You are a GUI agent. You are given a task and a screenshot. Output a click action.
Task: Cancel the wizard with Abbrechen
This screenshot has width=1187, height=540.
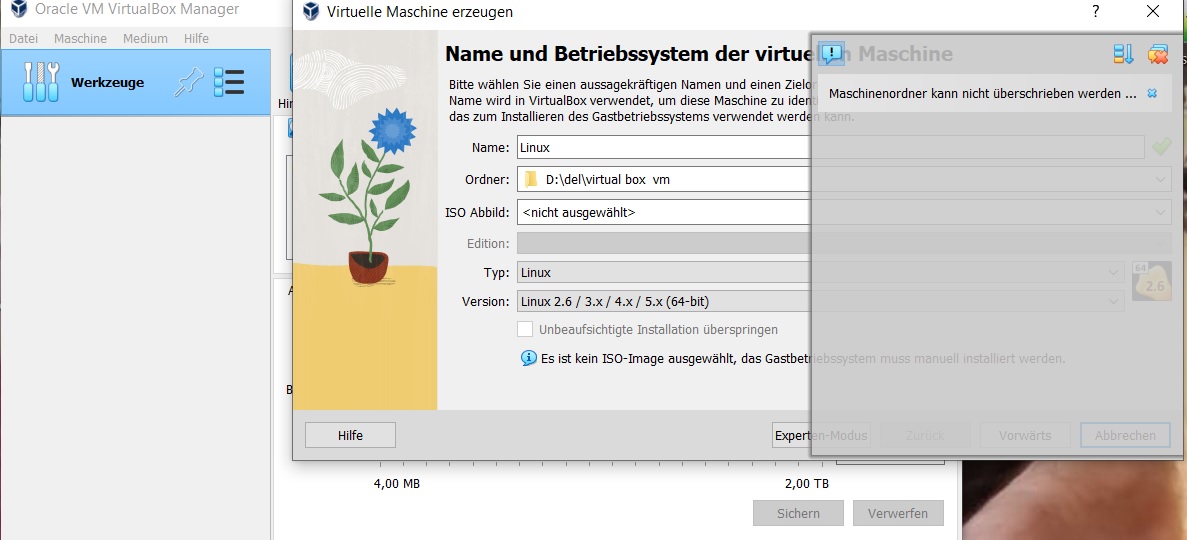point(1125,435)
